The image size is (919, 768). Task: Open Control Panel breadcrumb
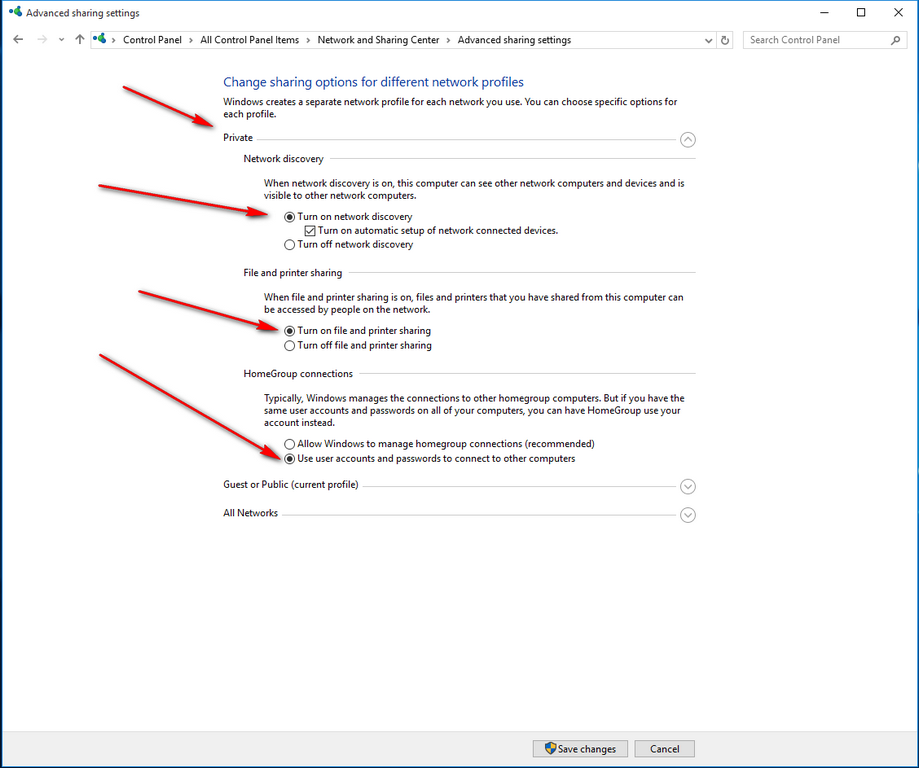click(x=152, y=40)
